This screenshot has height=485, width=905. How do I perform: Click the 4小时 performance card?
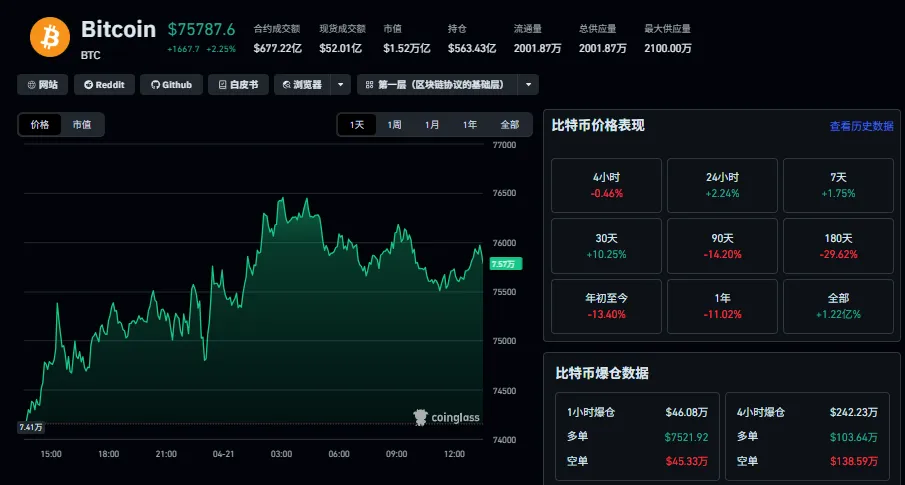(x=607, y=185)
